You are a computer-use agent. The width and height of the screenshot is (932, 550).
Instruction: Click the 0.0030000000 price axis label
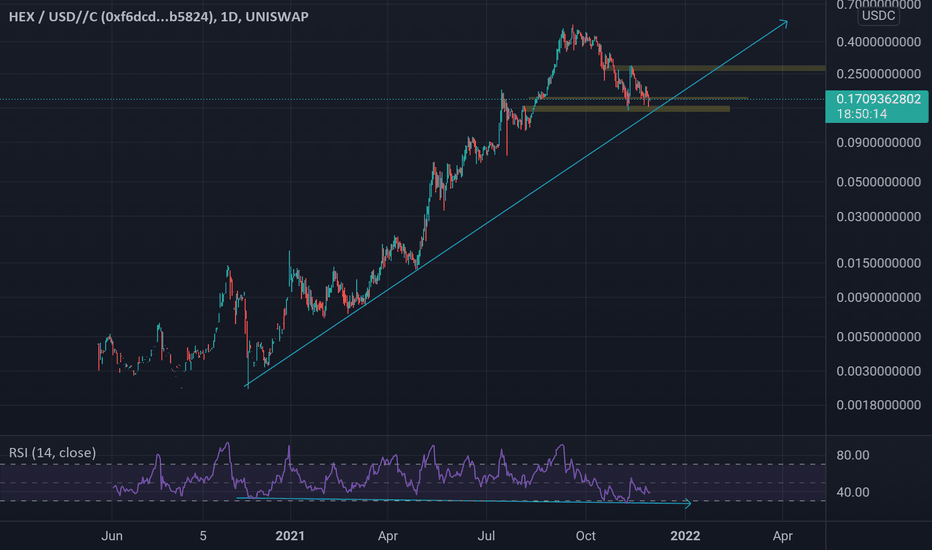tap(879, 371)
